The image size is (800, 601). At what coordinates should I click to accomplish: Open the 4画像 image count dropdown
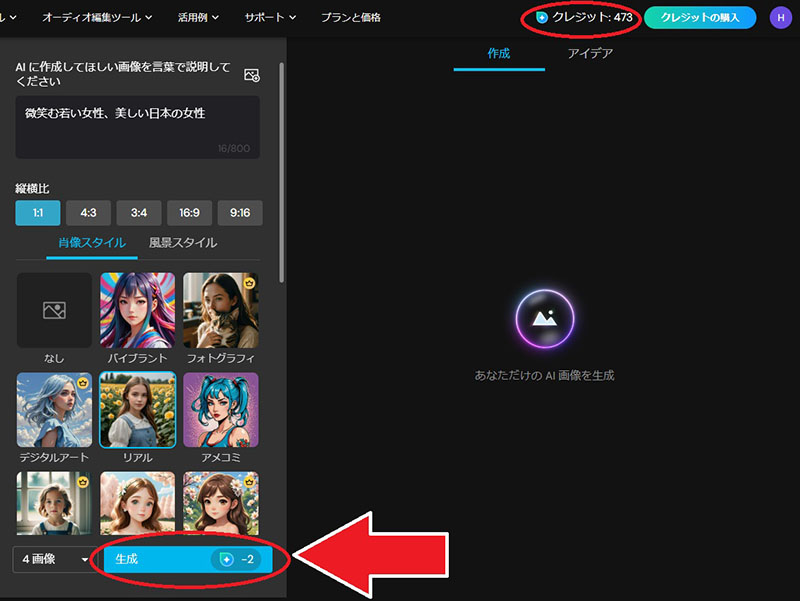tap(51, 560)
